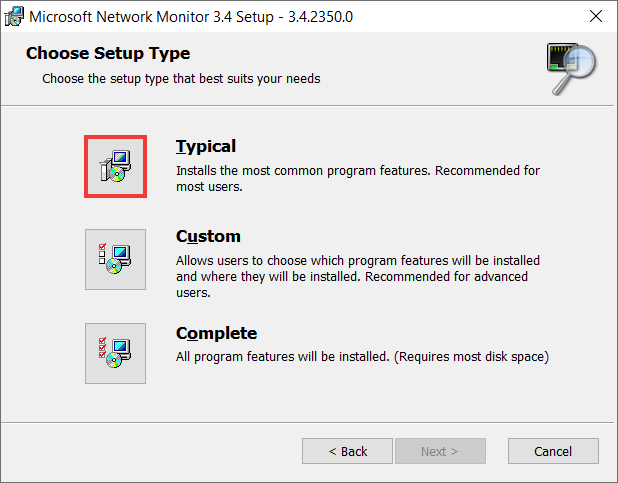The height and width of the screenshot is (483, 618).
Task: Open the installer icon in title bar
Action: coord(14,17)
